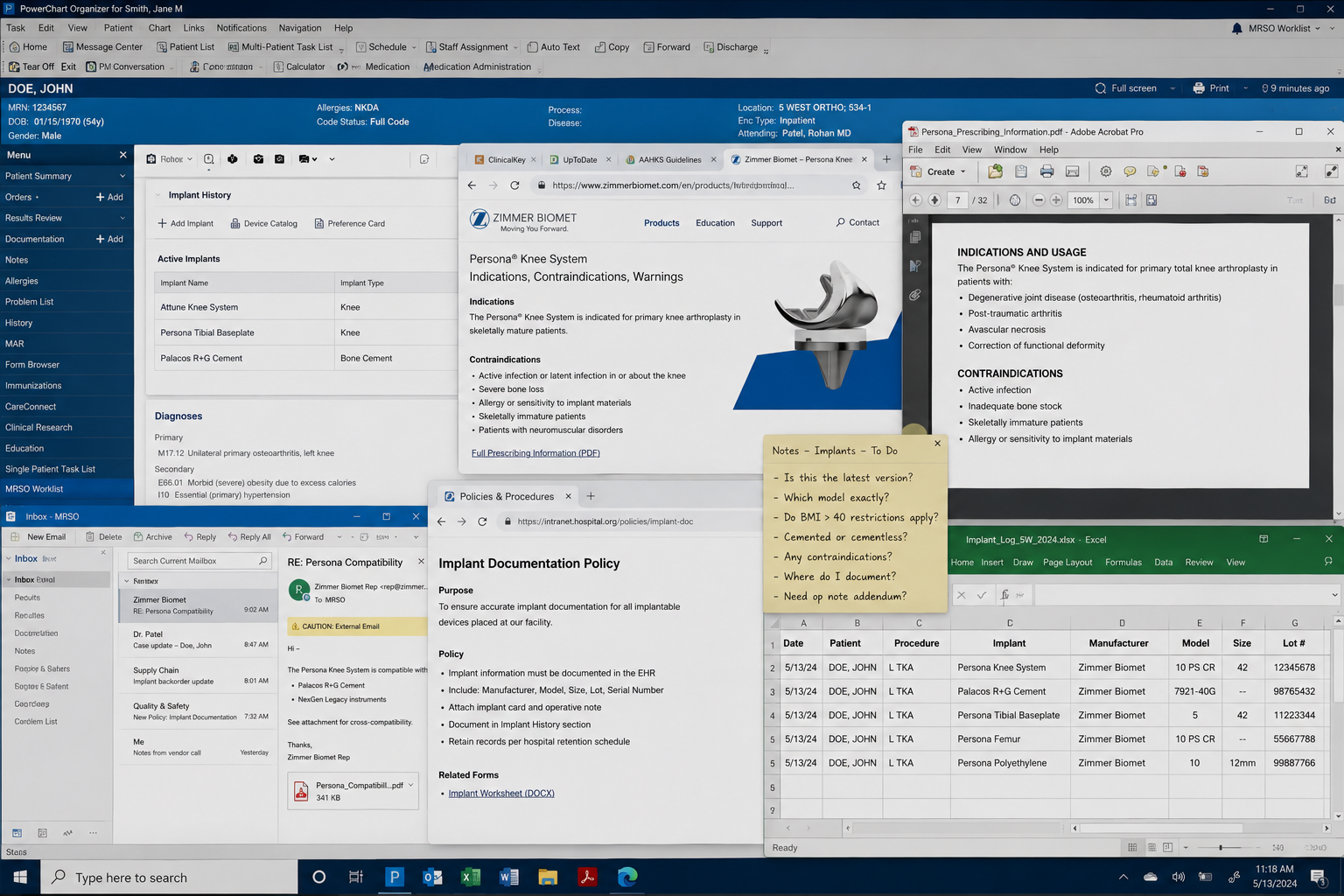Click Print in PowerChart patient banner

1211,88
